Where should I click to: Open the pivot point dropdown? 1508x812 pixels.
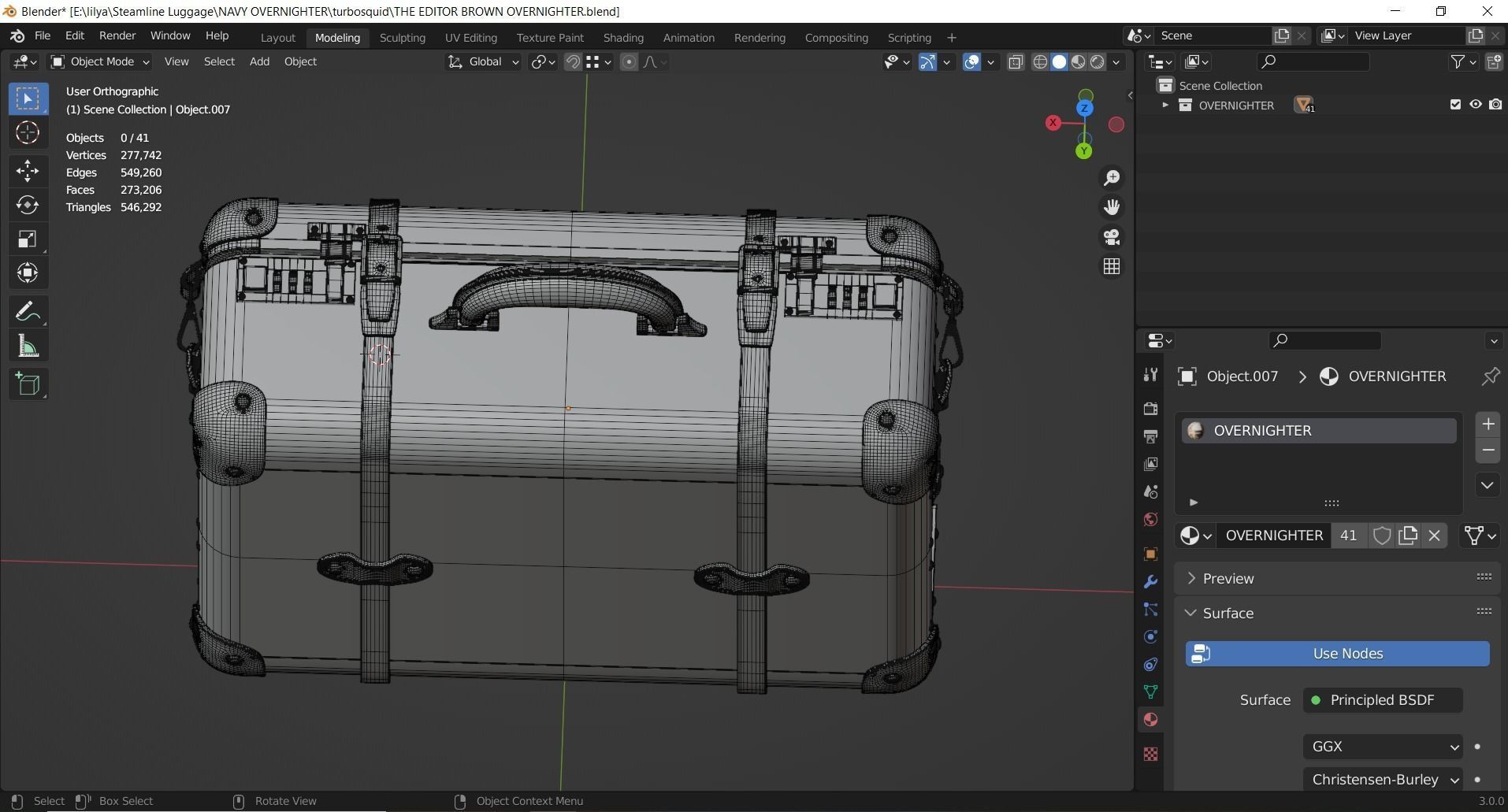point(543,61)
